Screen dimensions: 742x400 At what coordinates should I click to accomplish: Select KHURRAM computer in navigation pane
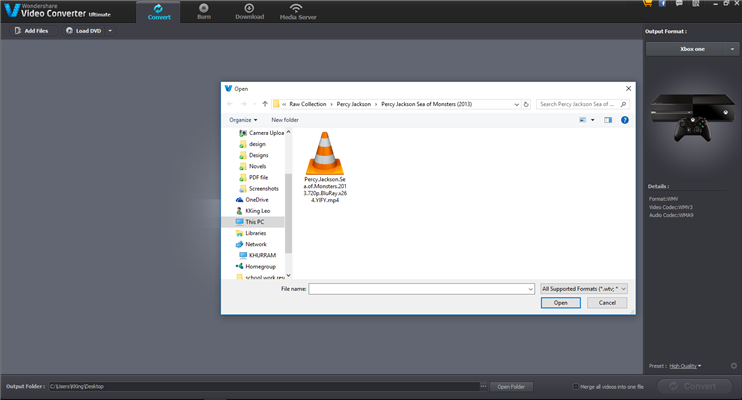257,256
